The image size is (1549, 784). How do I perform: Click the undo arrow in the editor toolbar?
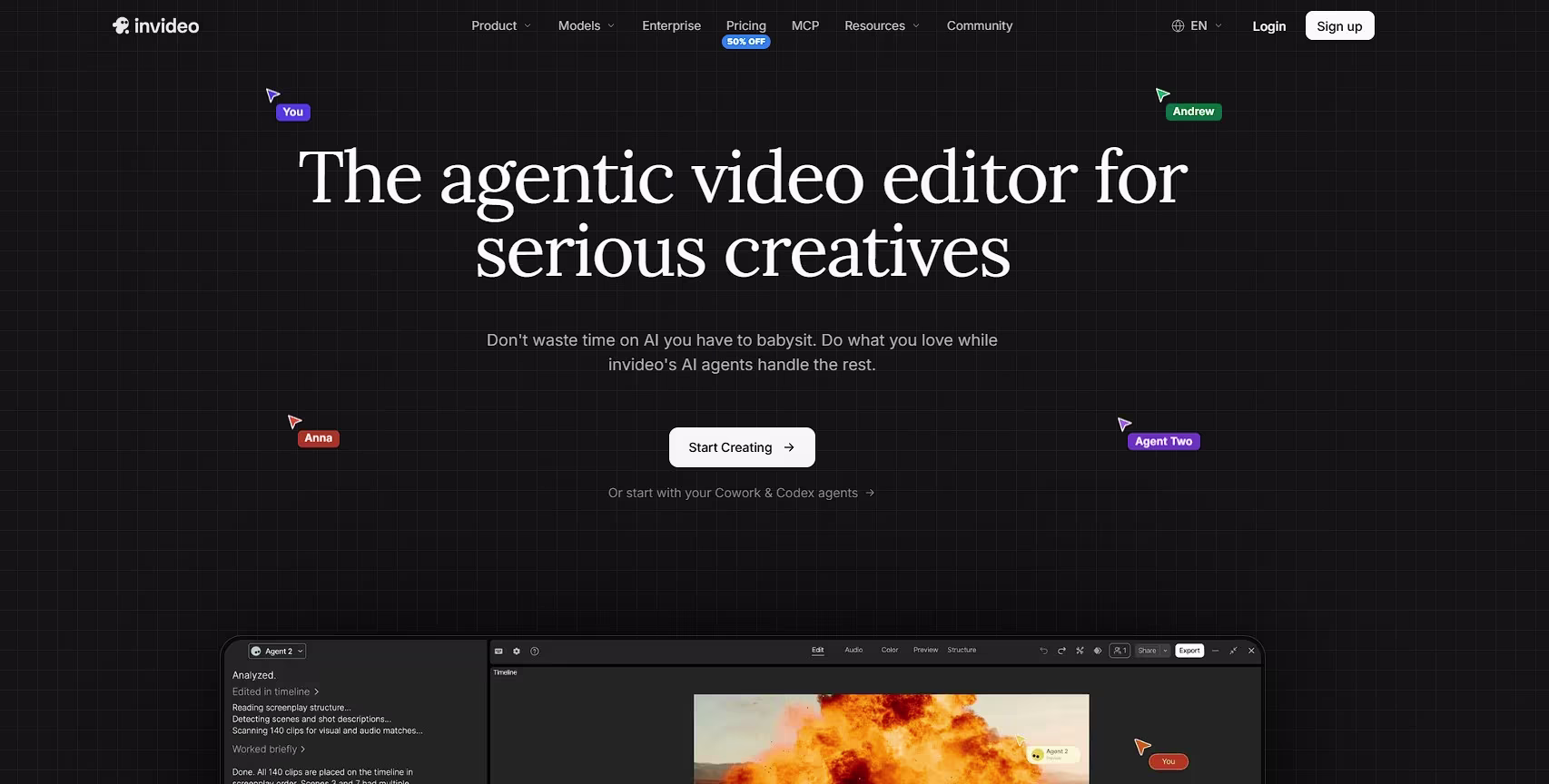pos(1043,651)
